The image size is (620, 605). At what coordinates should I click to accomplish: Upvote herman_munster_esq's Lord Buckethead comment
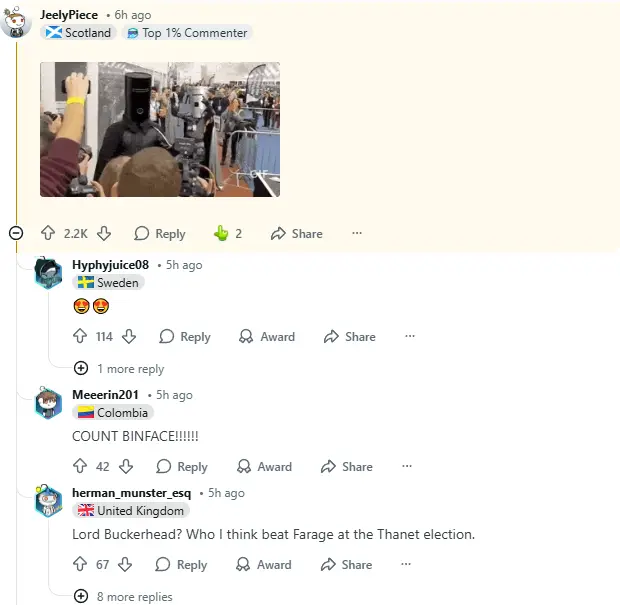point(80,564)
